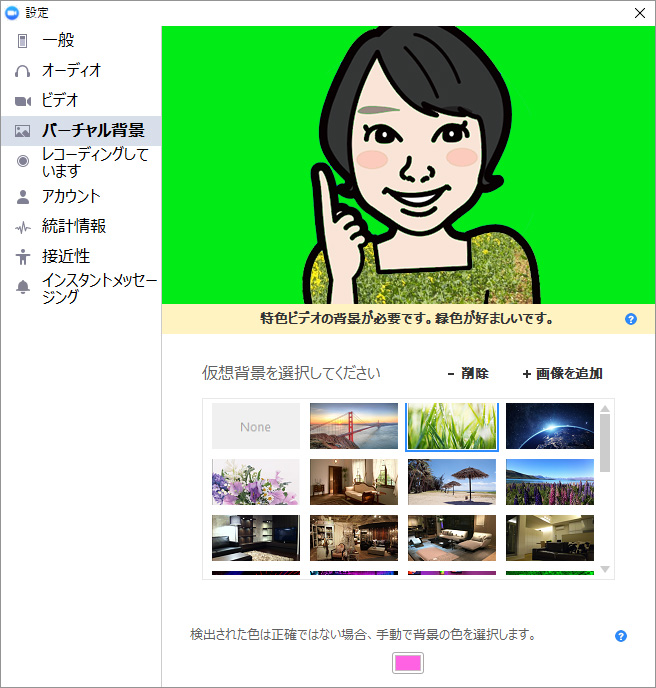The height and width of the screenshot is (688, 656).
Task: Click the camera icon for Video settings
Action: click(22, 101)
